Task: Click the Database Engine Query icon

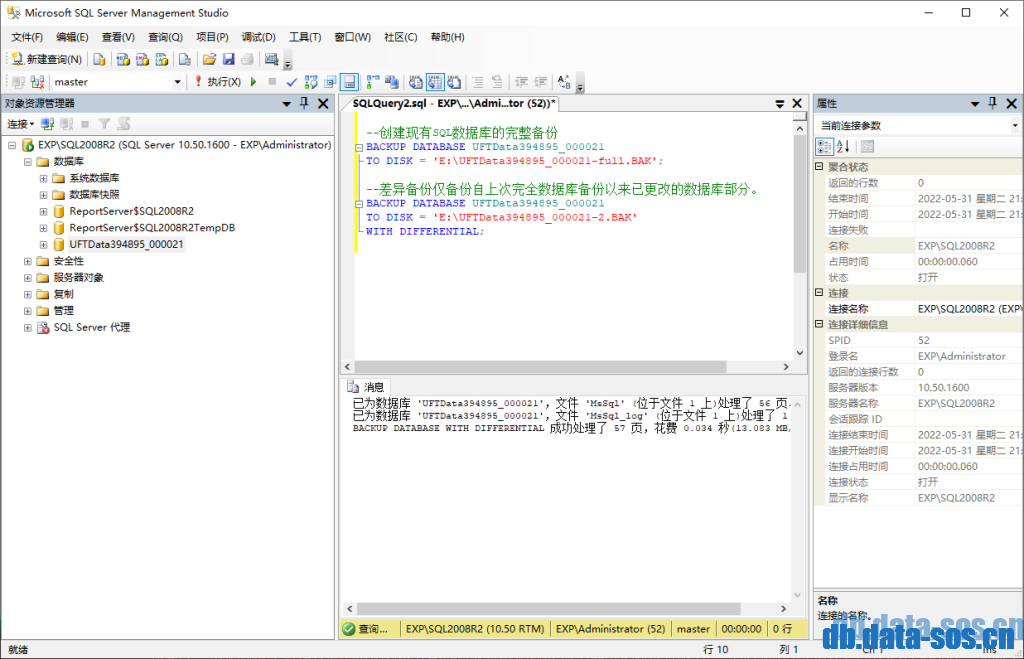Action: (99, 59)
